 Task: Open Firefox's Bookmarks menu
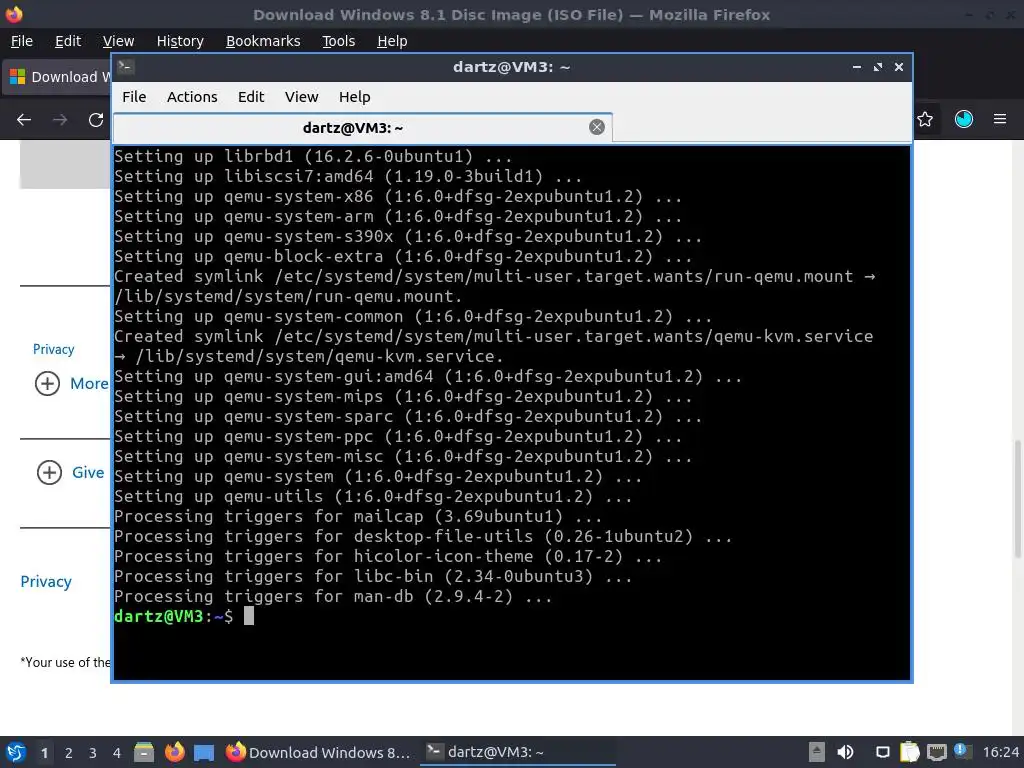[x=263, y=41]
